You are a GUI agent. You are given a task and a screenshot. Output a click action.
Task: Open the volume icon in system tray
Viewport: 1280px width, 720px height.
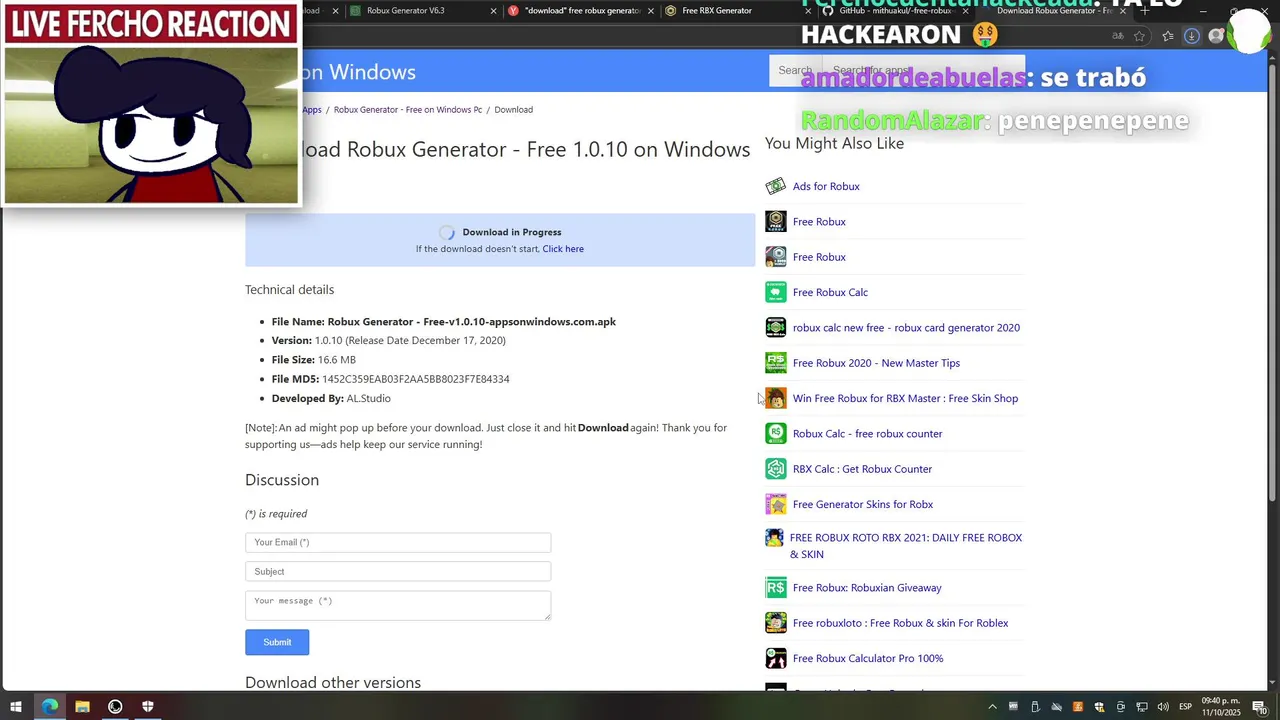pos(1163,707)
